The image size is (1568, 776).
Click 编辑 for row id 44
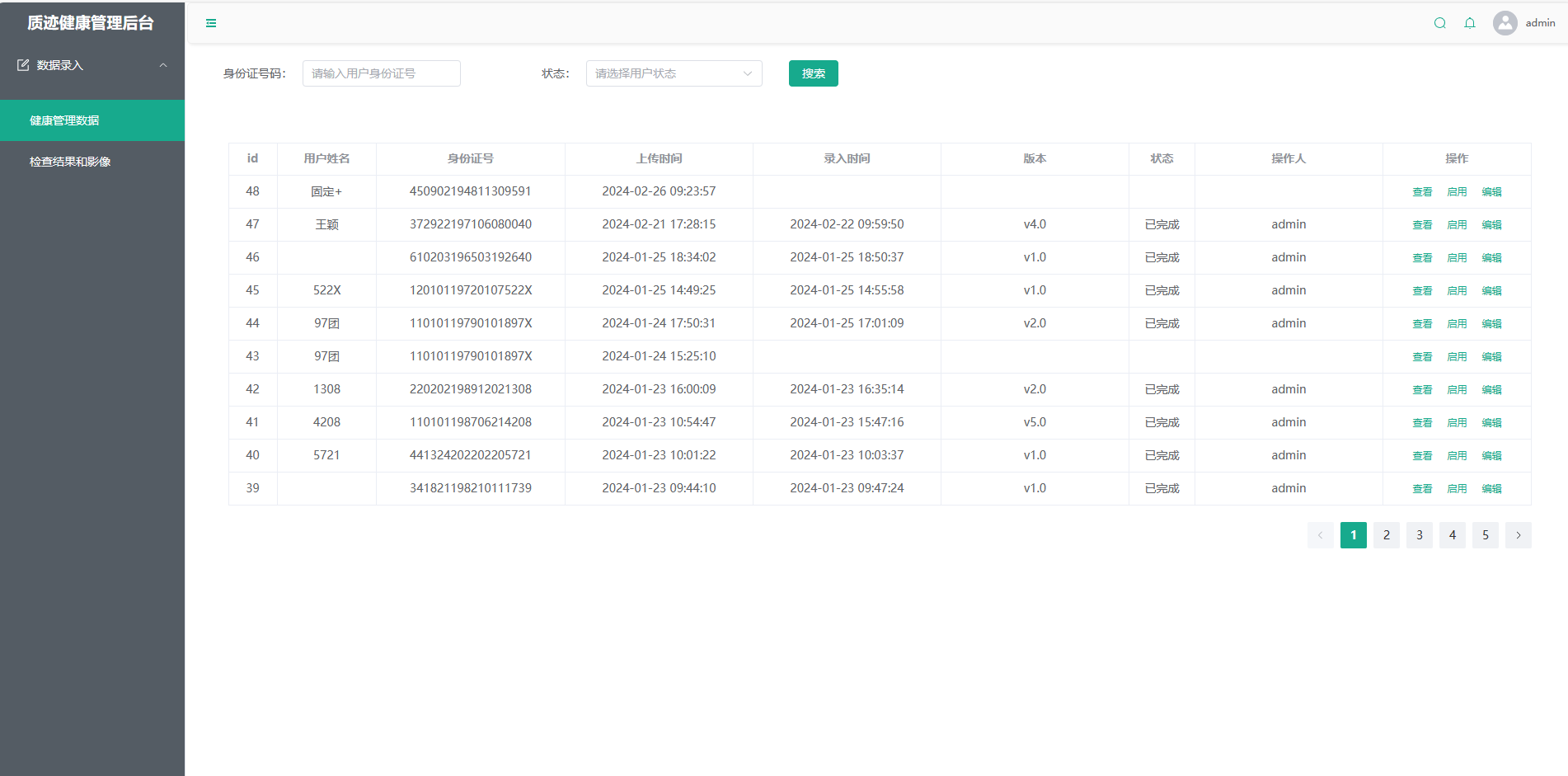coord(1491,324)
